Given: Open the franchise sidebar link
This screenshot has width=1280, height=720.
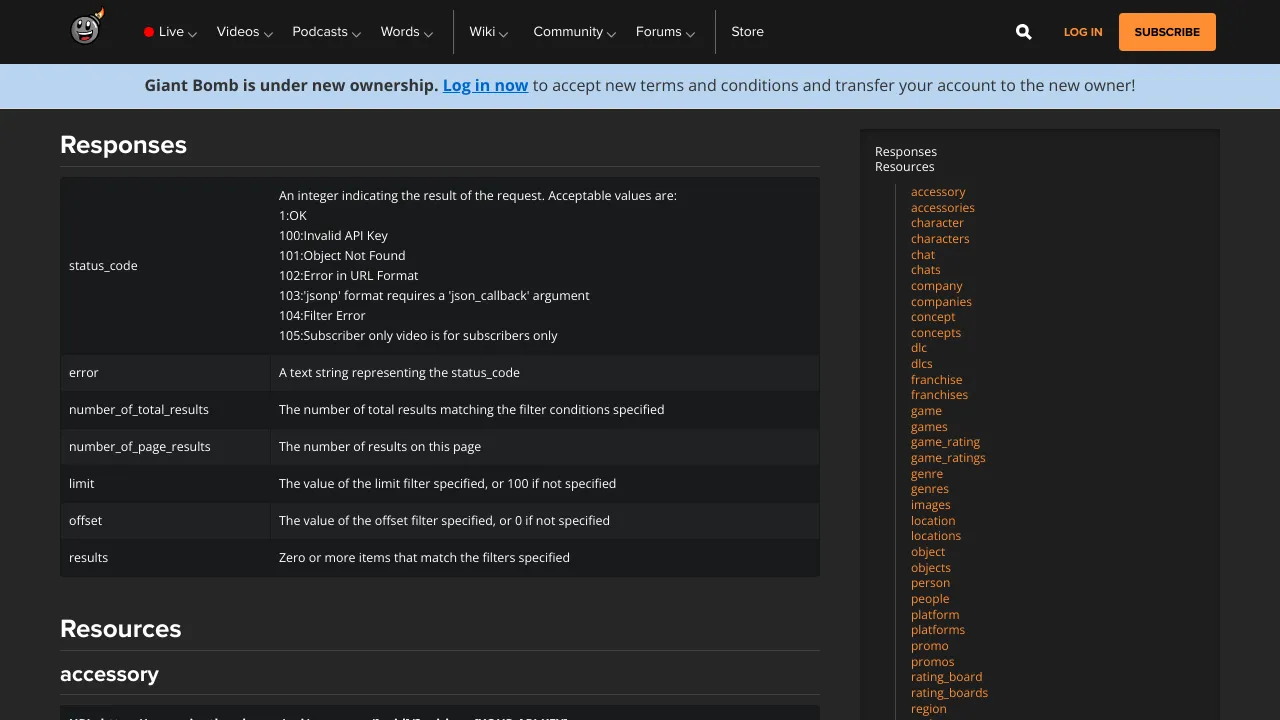Looking at the screenshot, I should pyautogui.click(x=937, y=380).
